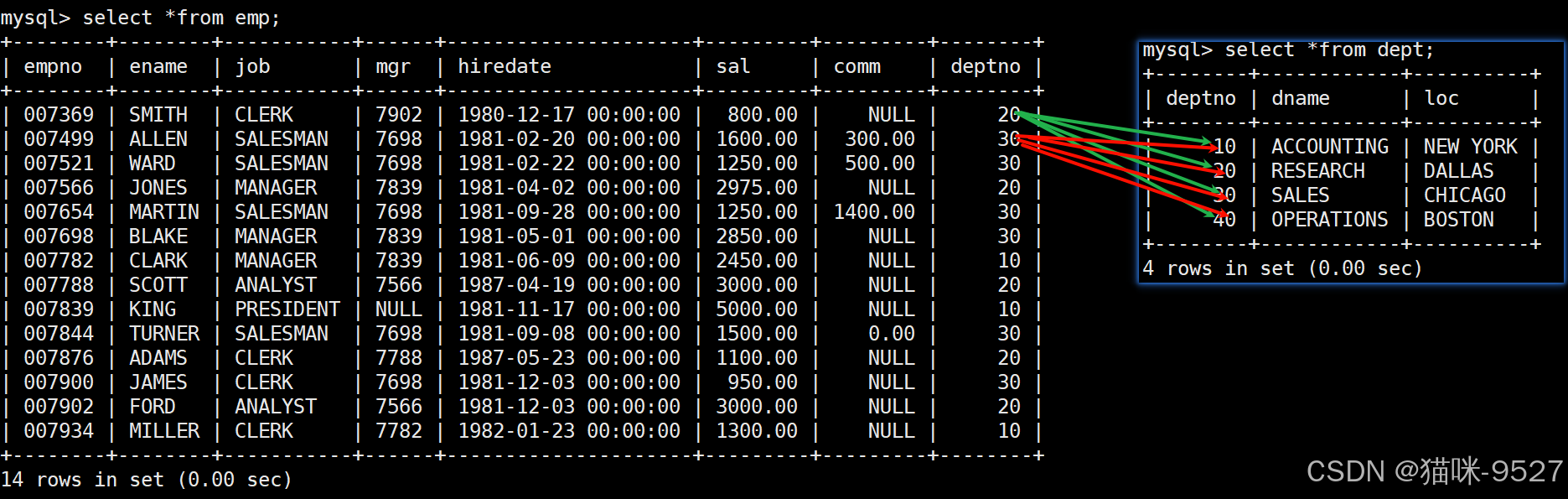Click employee name MARTIN
1568x499 pixels.
(x=164, y=211)
